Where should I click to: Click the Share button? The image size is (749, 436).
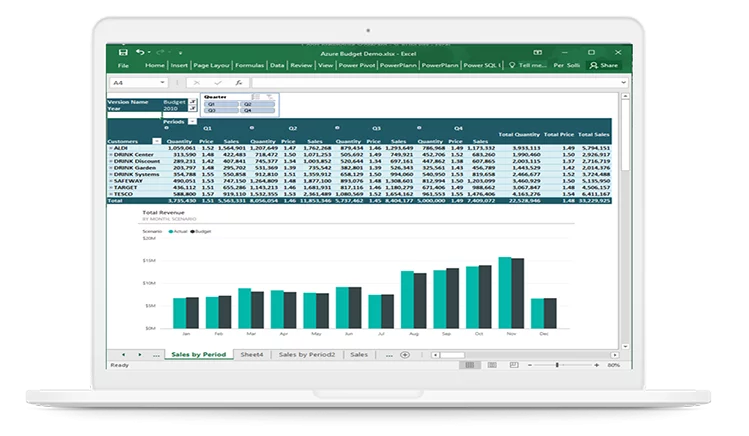(x=604, y=65)
